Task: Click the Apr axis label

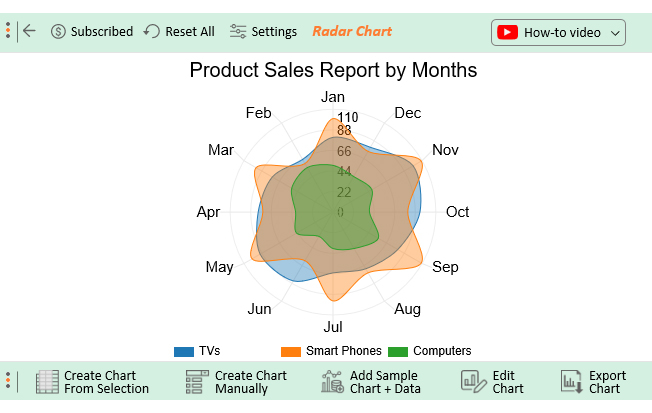Action: tap(208, 212)
